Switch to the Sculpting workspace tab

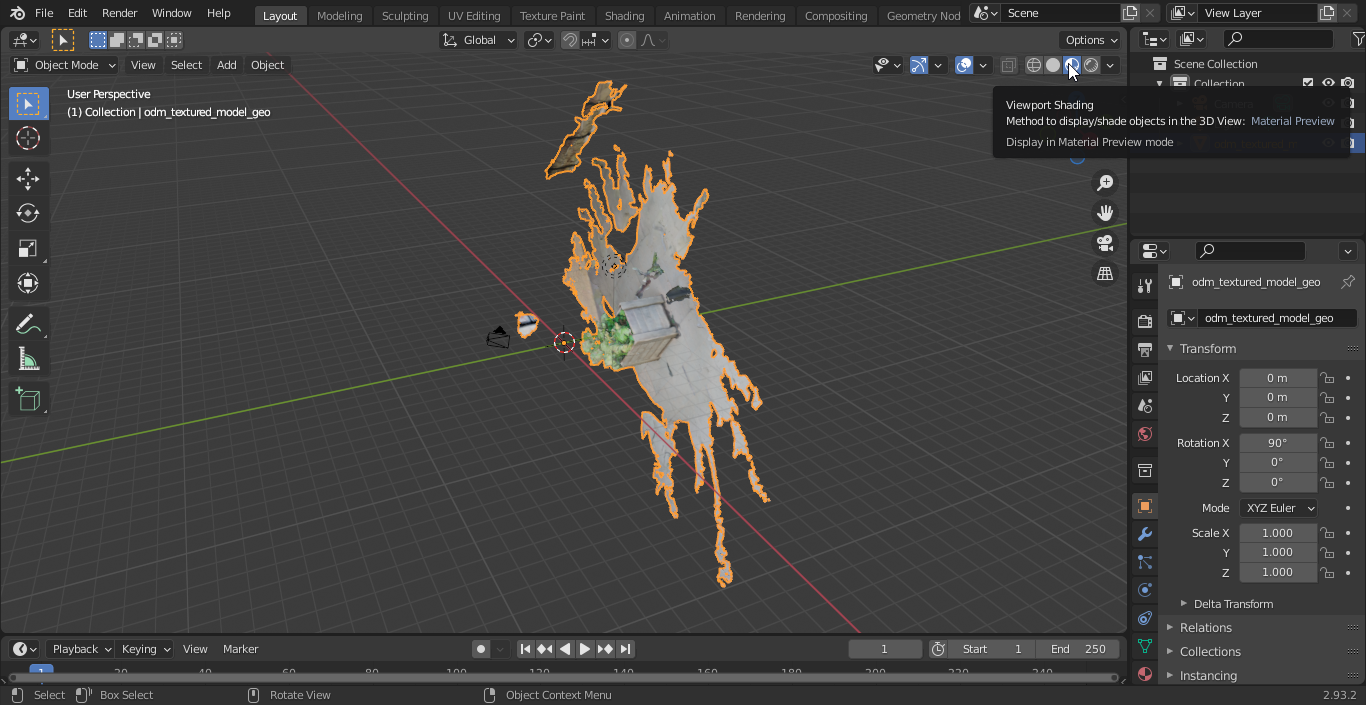coord(404,15)
